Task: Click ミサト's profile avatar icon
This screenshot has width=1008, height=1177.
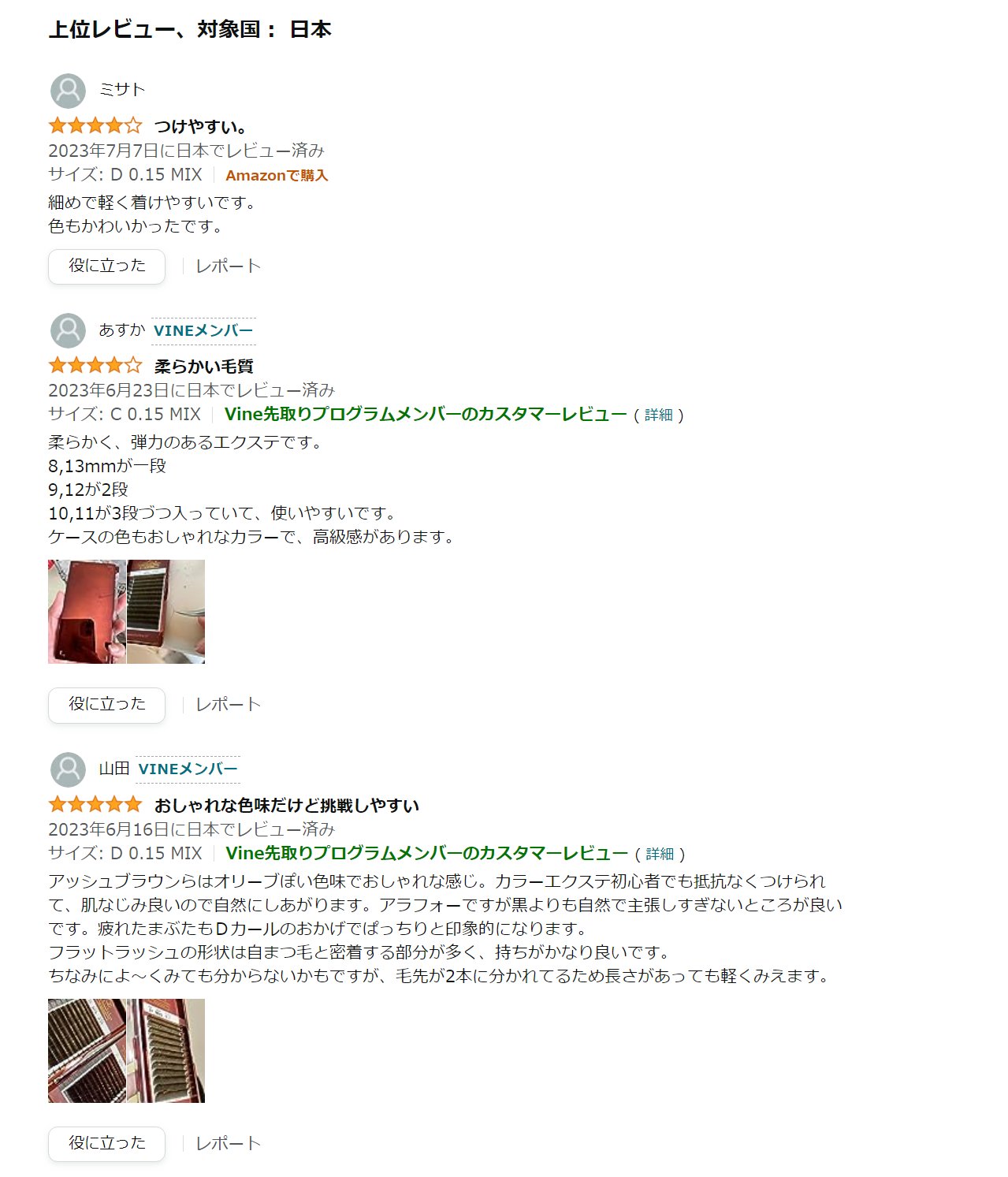Action: 68,91
